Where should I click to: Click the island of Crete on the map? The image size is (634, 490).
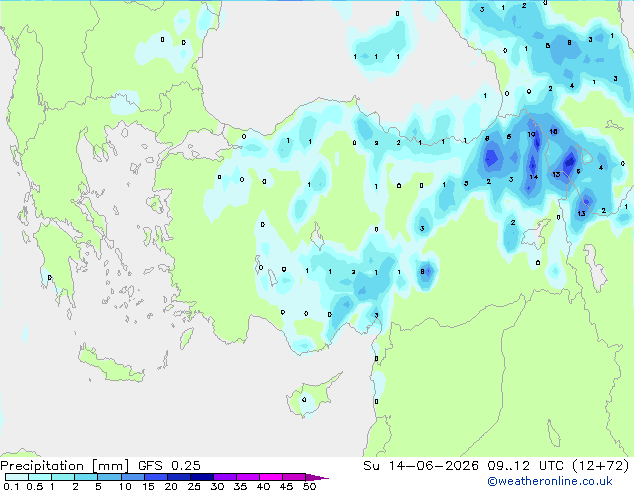110,365
